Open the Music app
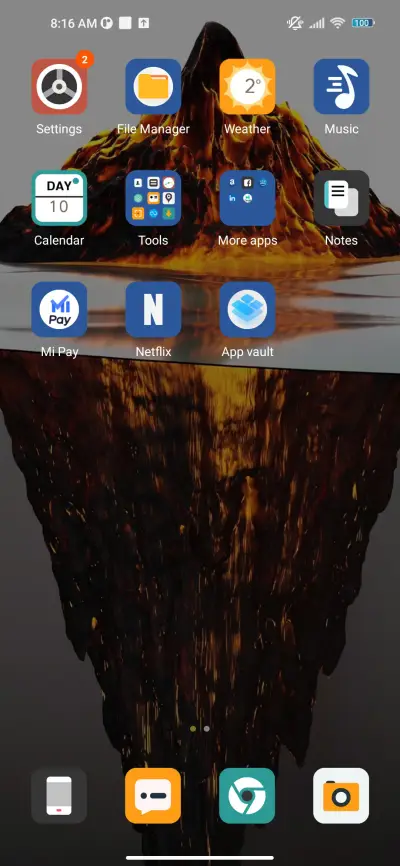Screen dimensions: 400x866 [341, 87]
